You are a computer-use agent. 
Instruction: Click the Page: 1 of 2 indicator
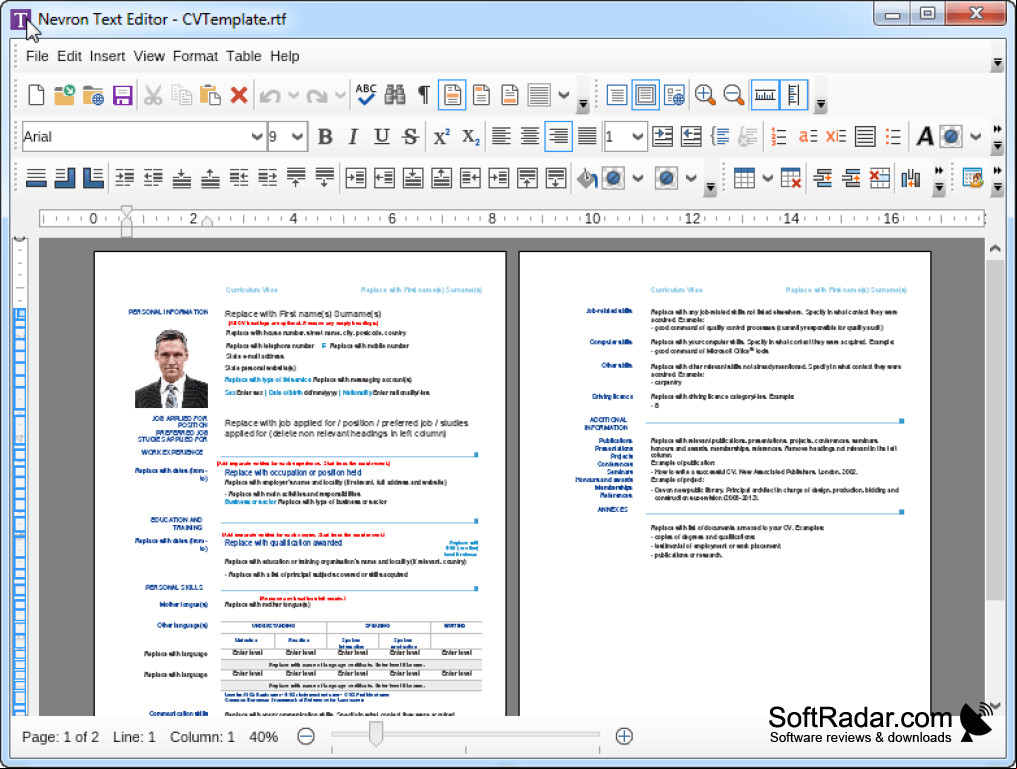pos(60,737)
